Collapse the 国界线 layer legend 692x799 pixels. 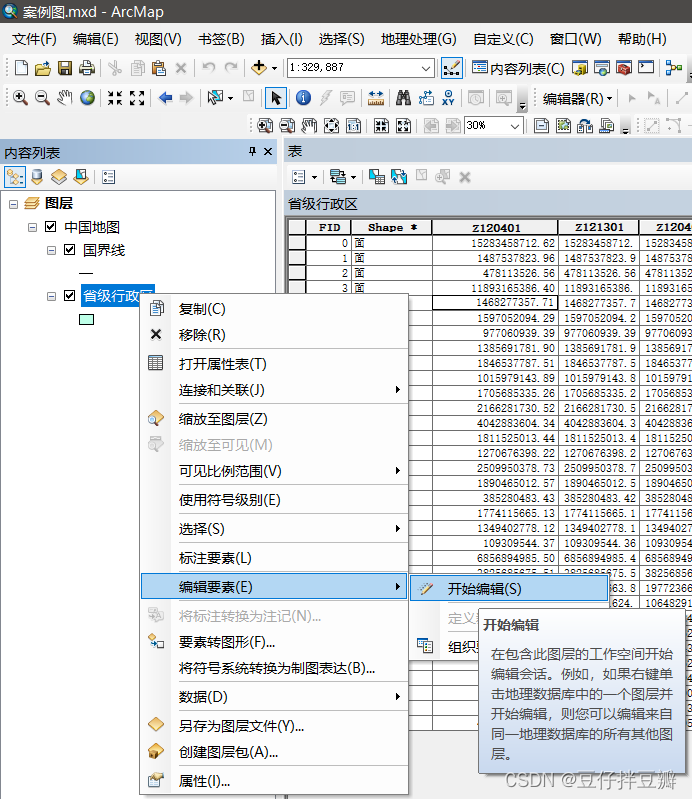pos(51,250)
